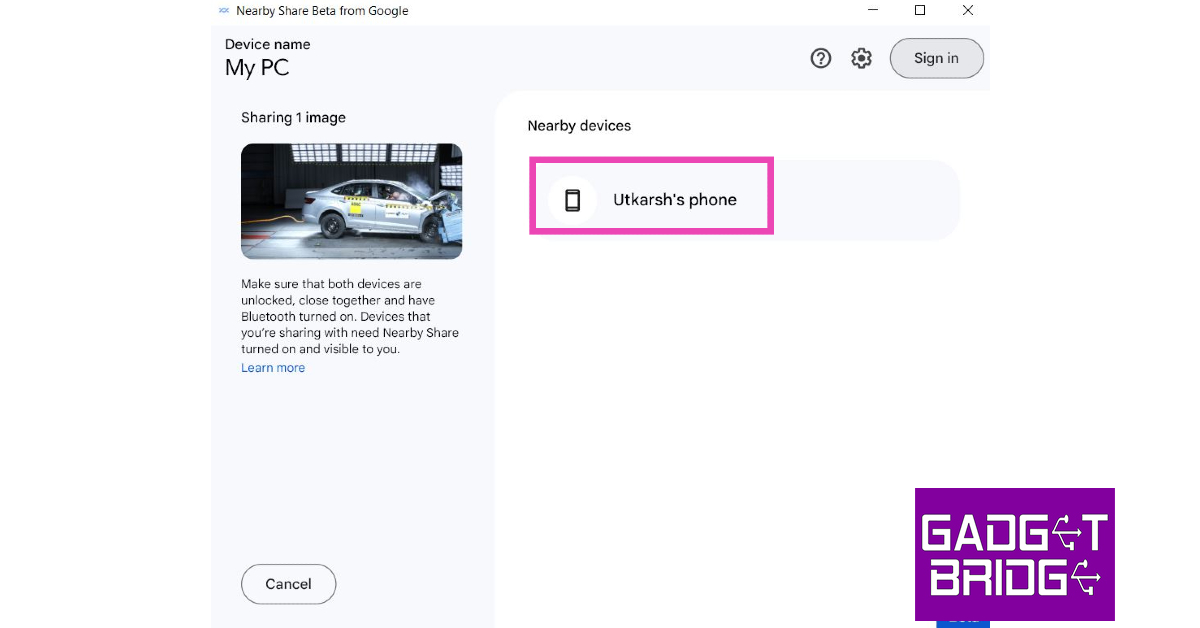The image size is (1200, 628).
Task: Maximize the Nearby Share window
Action: coord(920,11)
